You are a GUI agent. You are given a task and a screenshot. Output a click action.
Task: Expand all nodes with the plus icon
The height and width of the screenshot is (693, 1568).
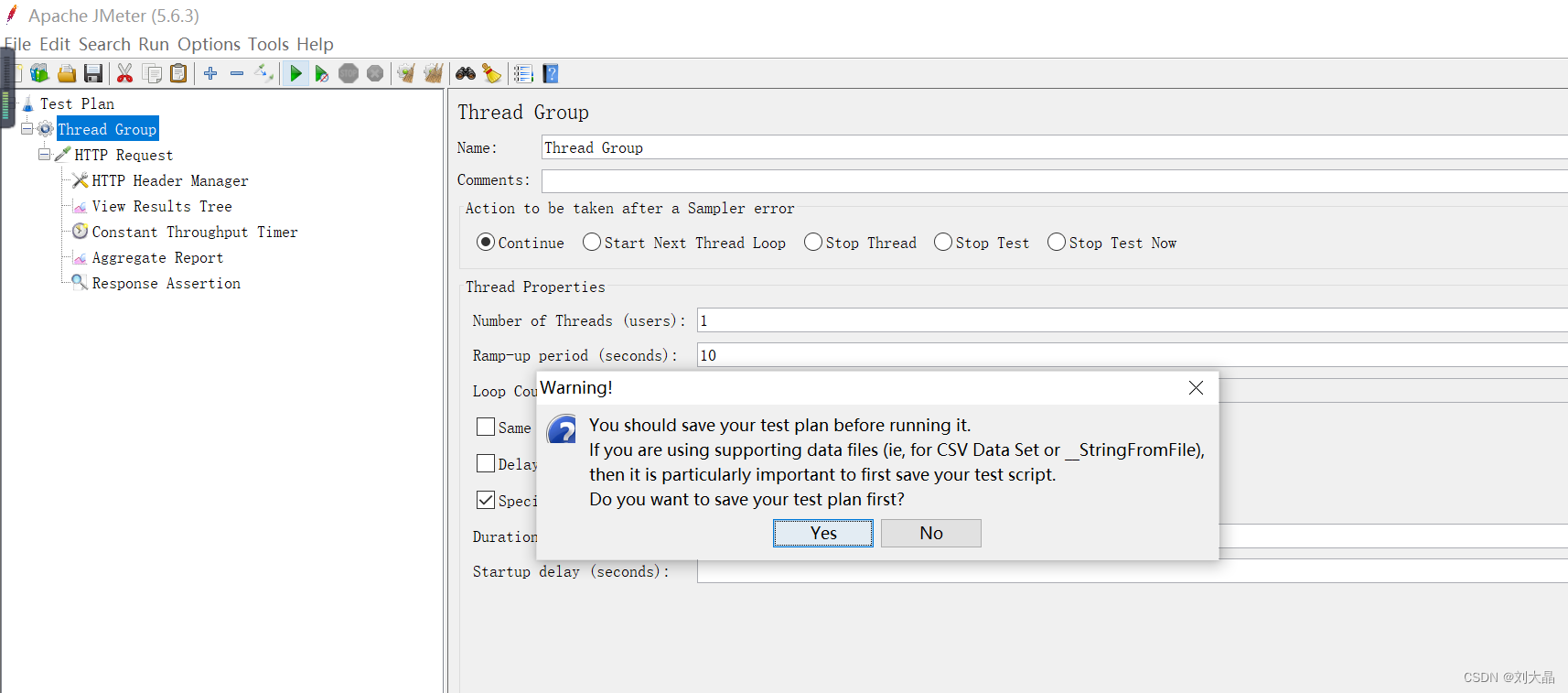point(210,73)
